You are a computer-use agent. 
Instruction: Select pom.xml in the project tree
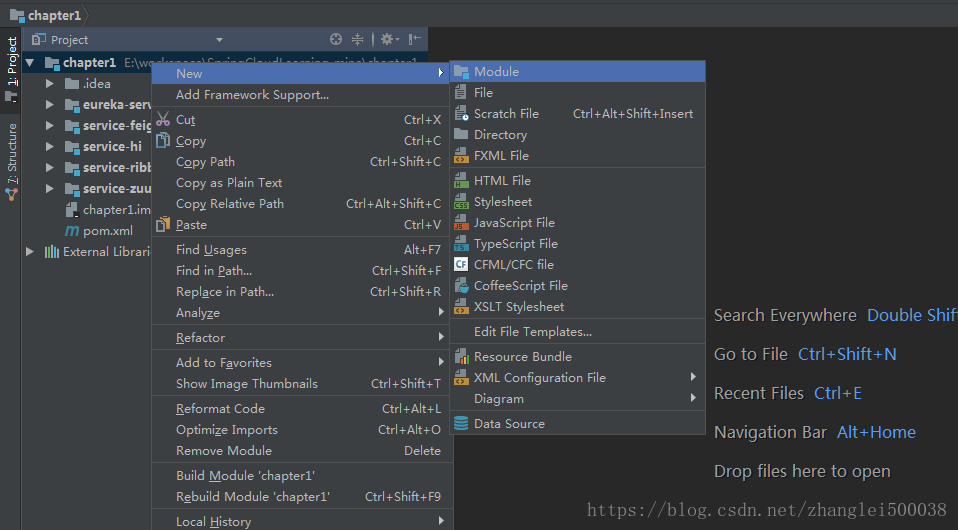[x=107, y=231]
